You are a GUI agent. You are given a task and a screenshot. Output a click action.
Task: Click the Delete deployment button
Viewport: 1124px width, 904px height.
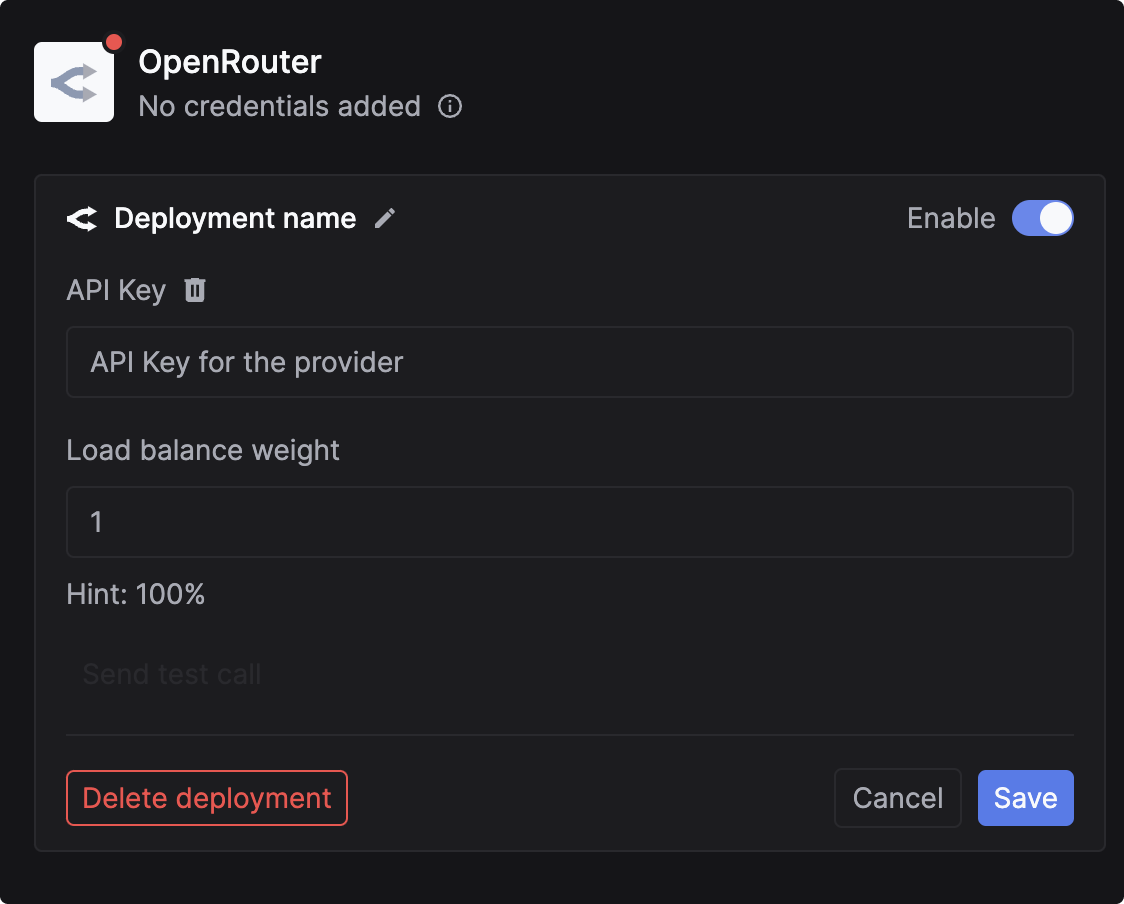pos(206,798)
